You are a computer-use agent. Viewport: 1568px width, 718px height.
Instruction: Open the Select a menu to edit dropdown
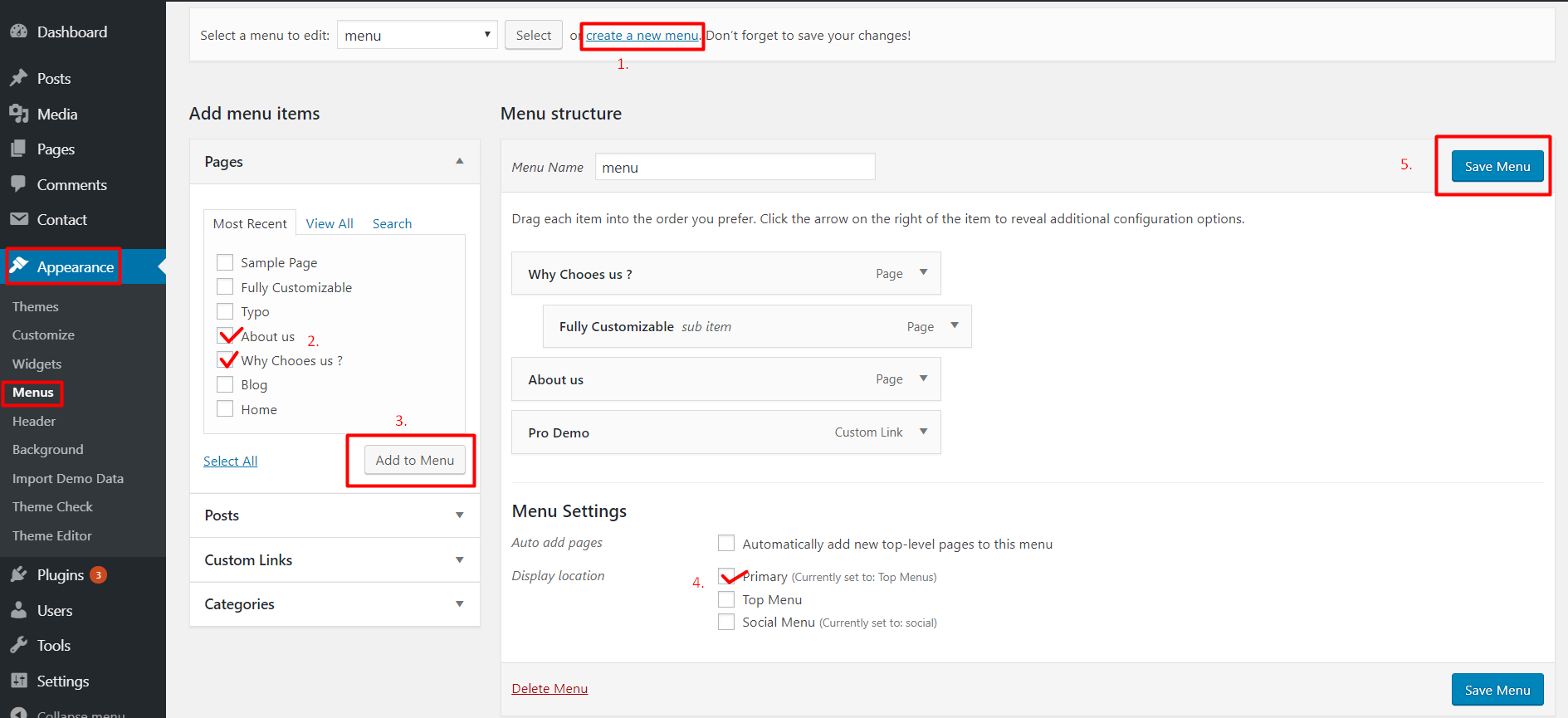(x=418, y=35)
